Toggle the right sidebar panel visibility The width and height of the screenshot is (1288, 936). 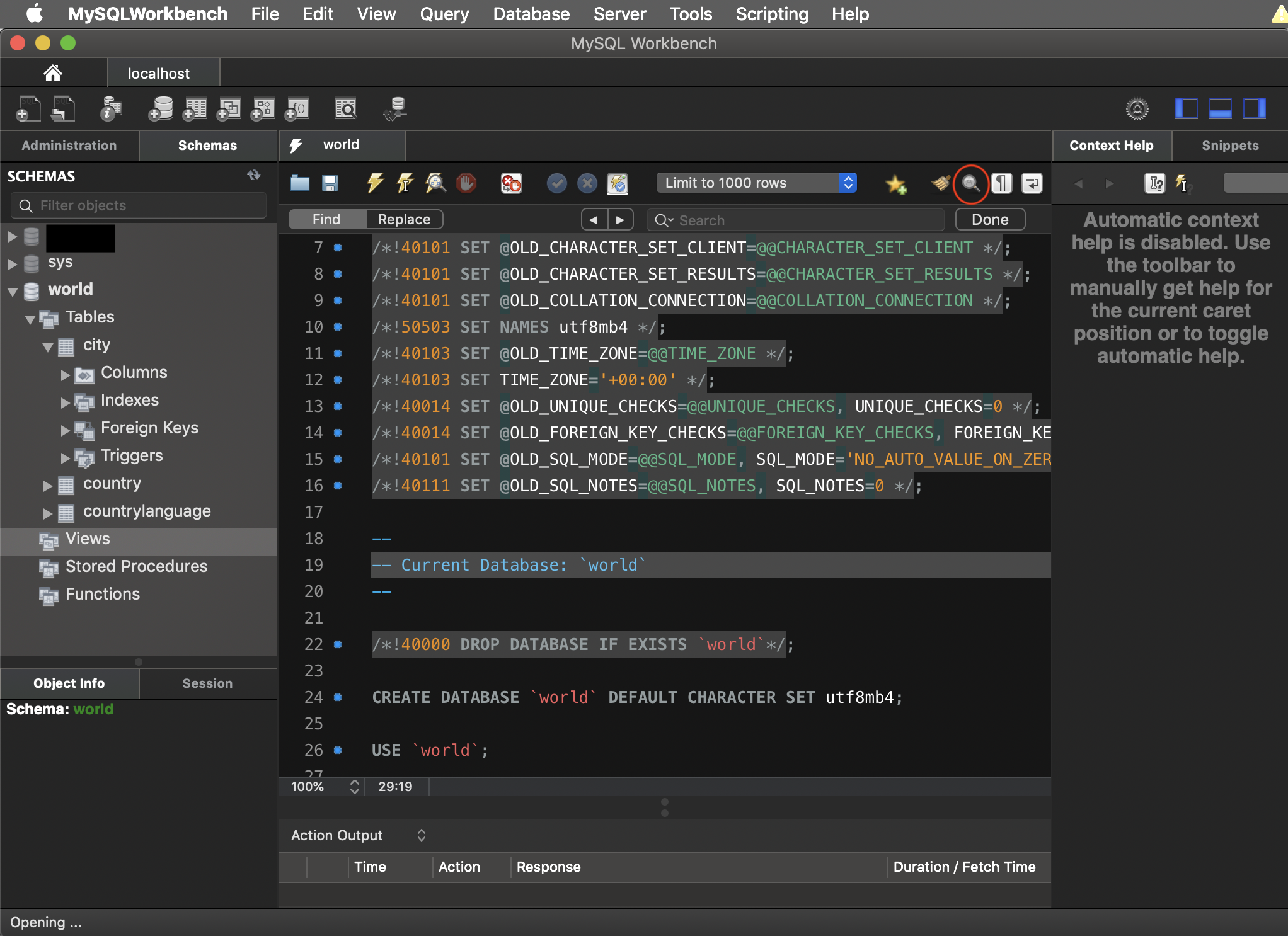(1254, 108)
